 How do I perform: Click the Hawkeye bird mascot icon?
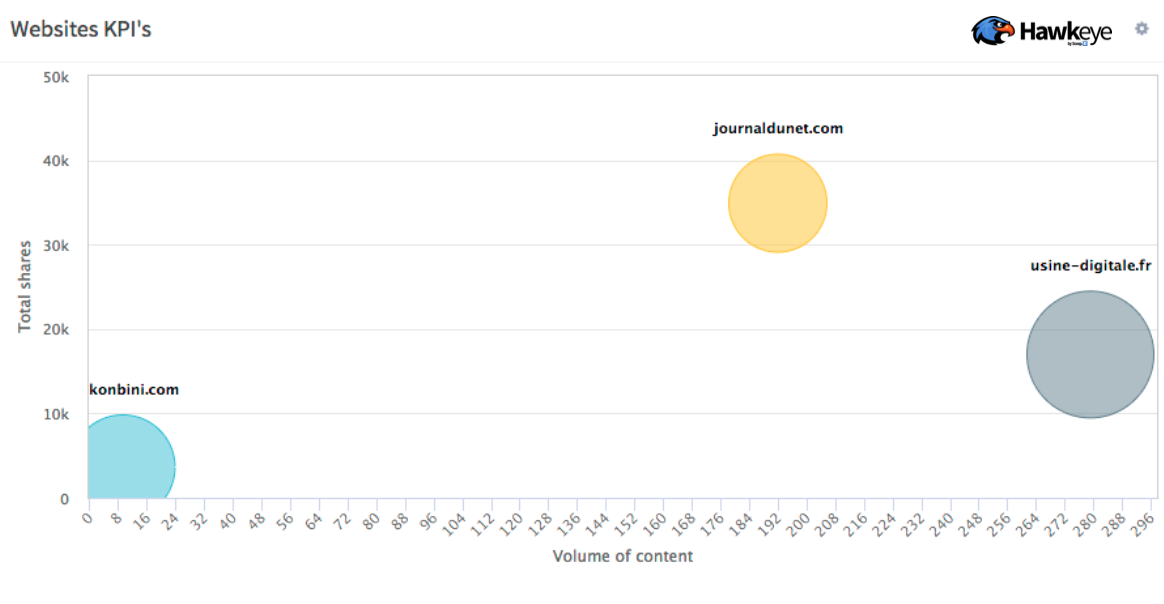pyautogui.click(x=992, y=31)
